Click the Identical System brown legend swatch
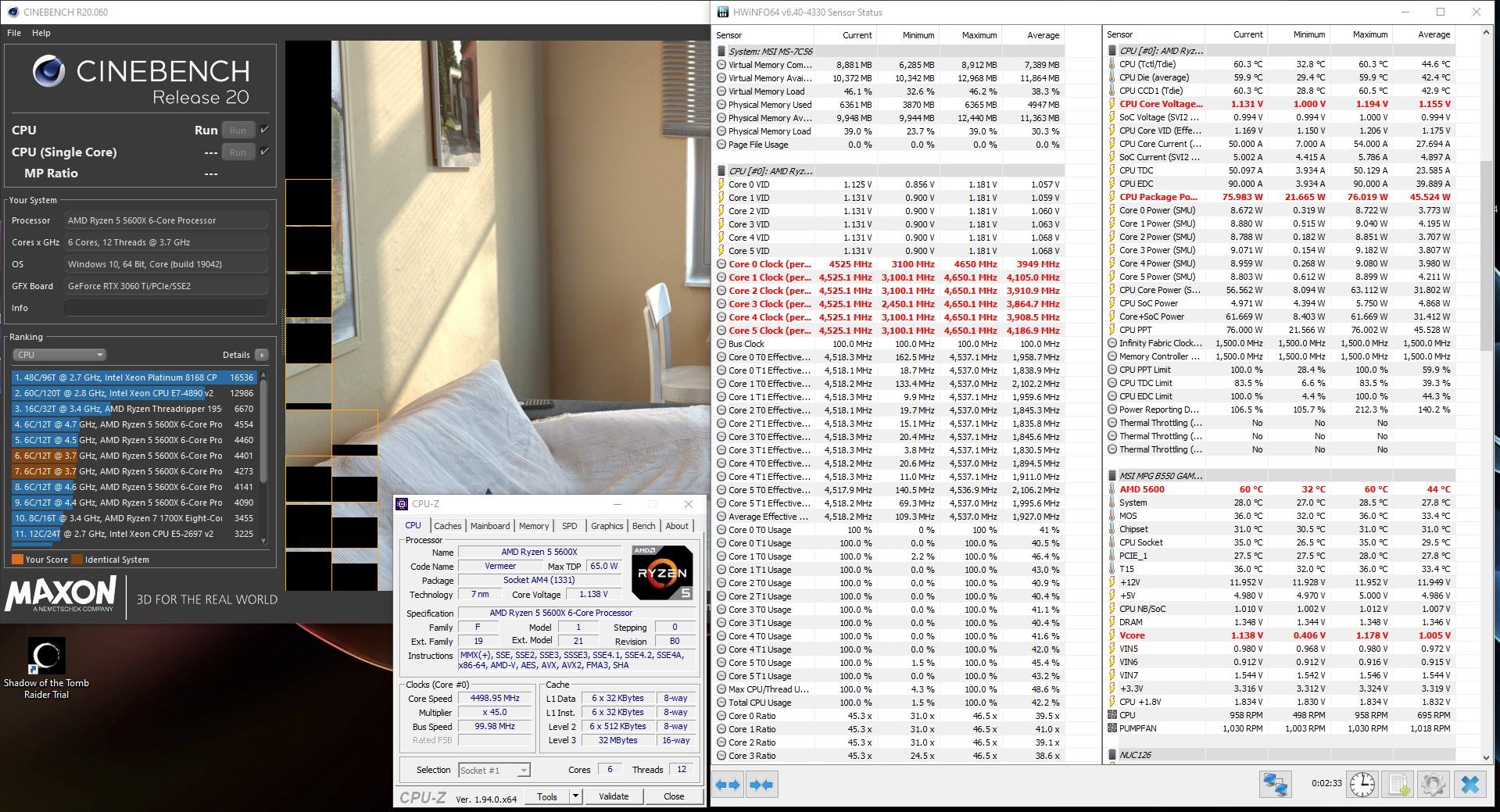This screenshot has height=812, width=1500. (77, 560)
